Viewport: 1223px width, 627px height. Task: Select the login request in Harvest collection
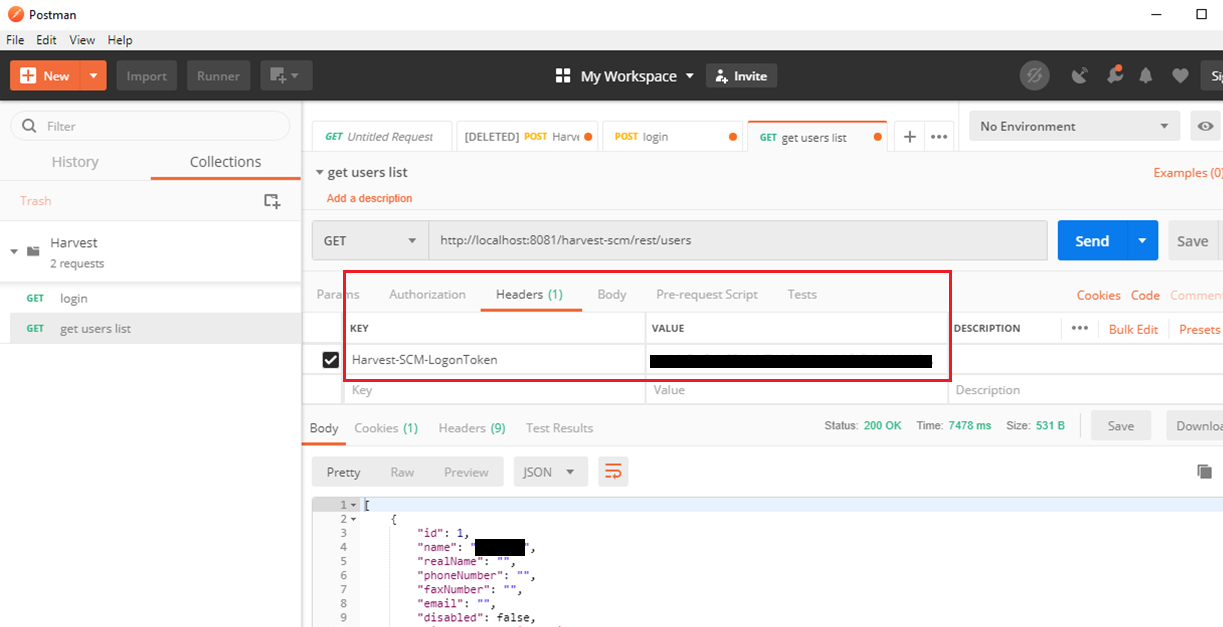[73, 298]
